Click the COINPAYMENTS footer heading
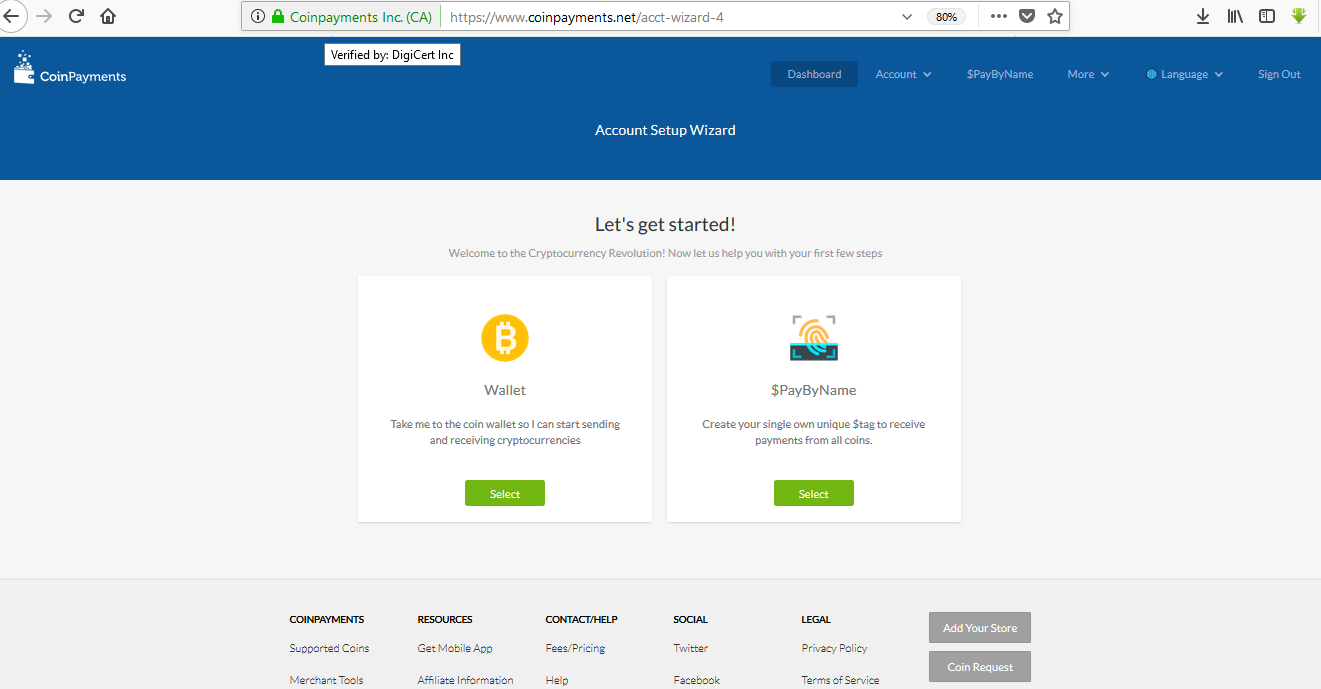The height and width of the screenshot is (689, 1321). (327, 620)
